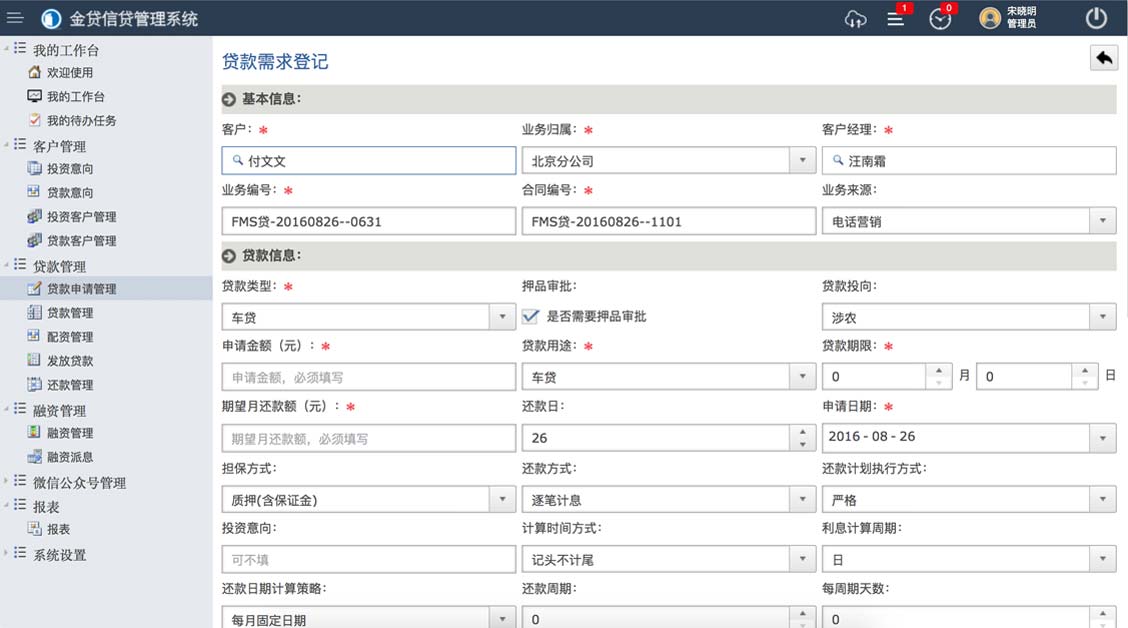This screenshot has height=628, width=1128.
Task: Collapse 我的工作台 group in sidebar
Action: 6,49
